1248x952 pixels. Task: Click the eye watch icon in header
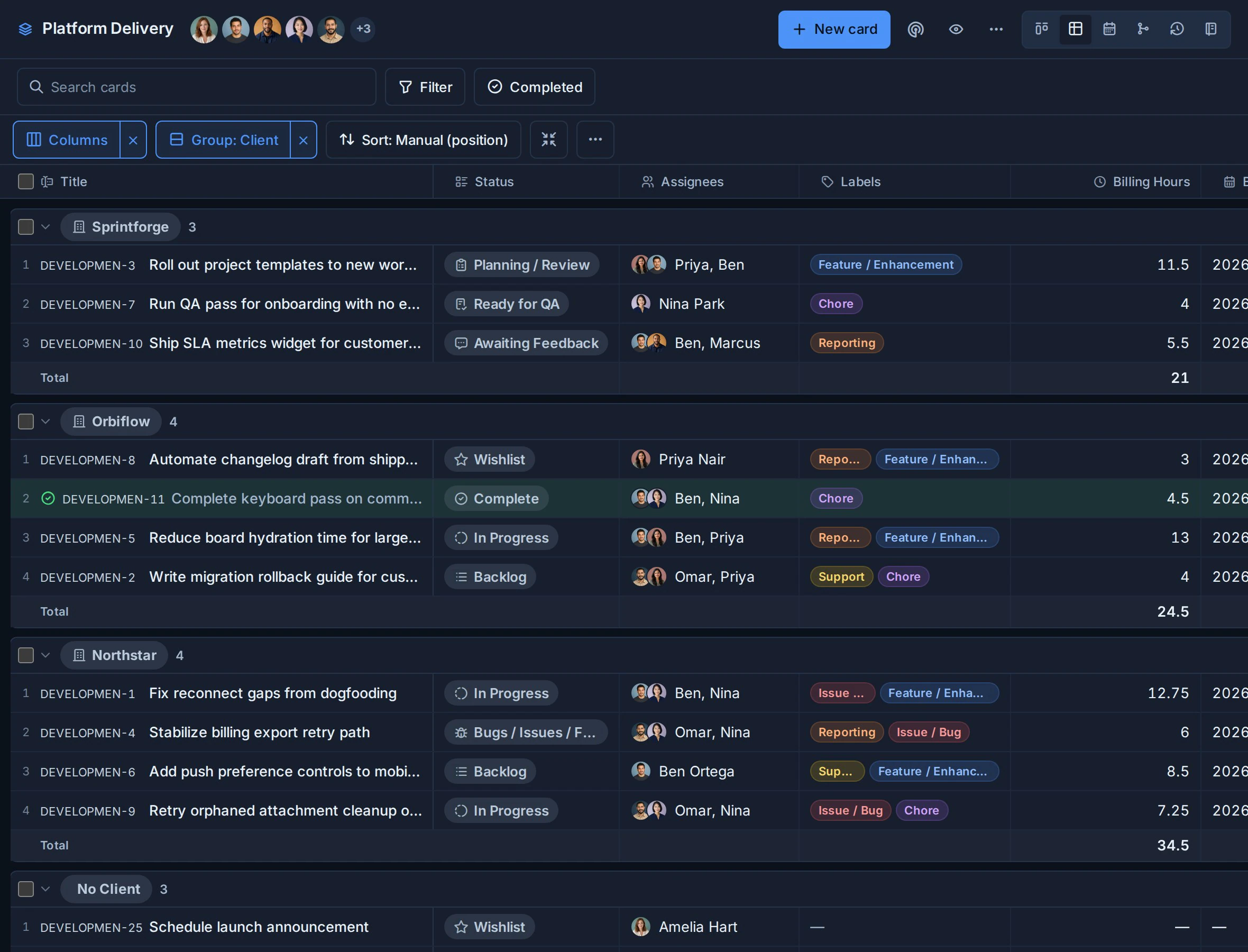click(x=956, y=29)
